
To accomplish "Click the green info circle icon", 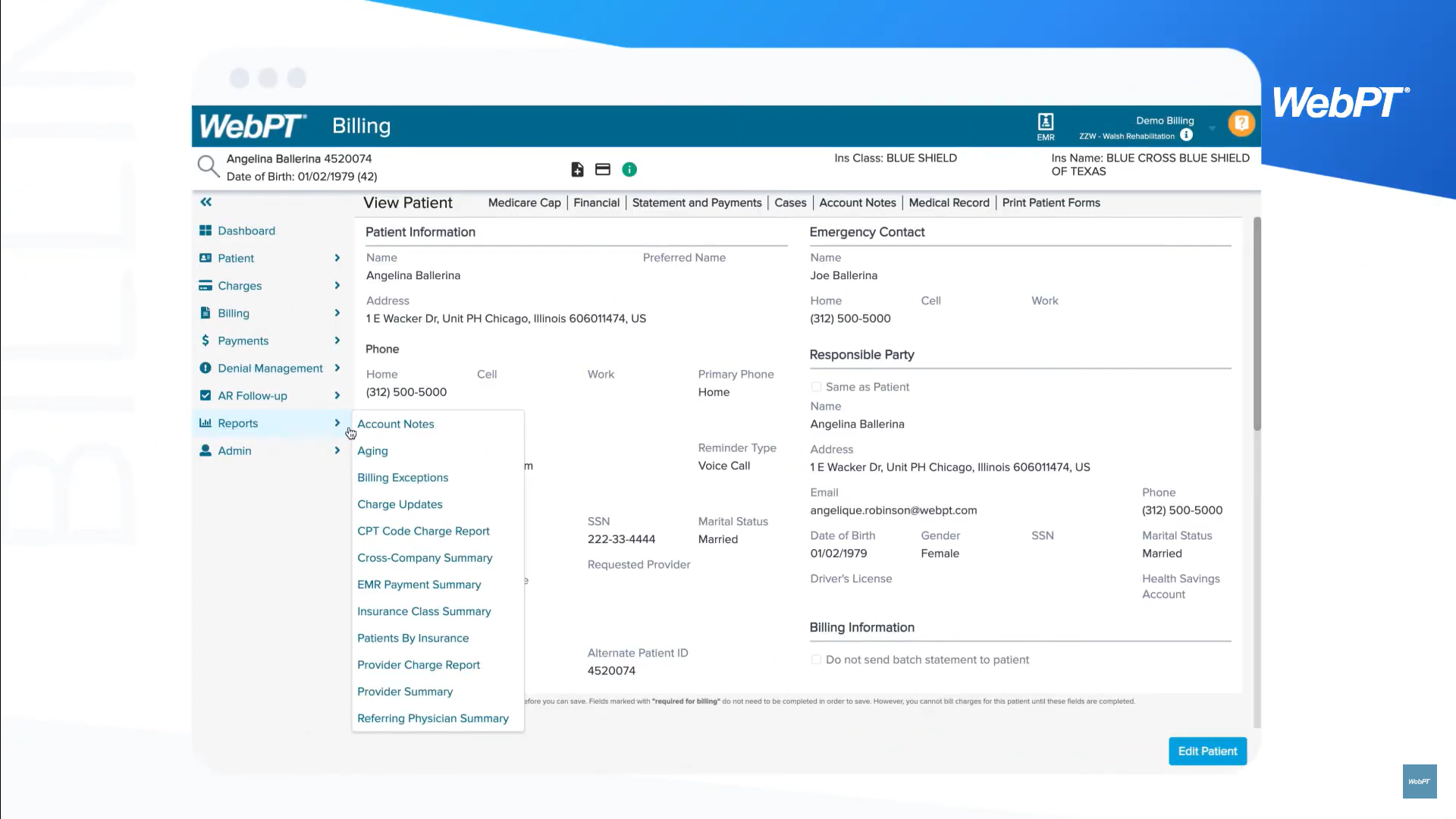I will pos(629,170).
